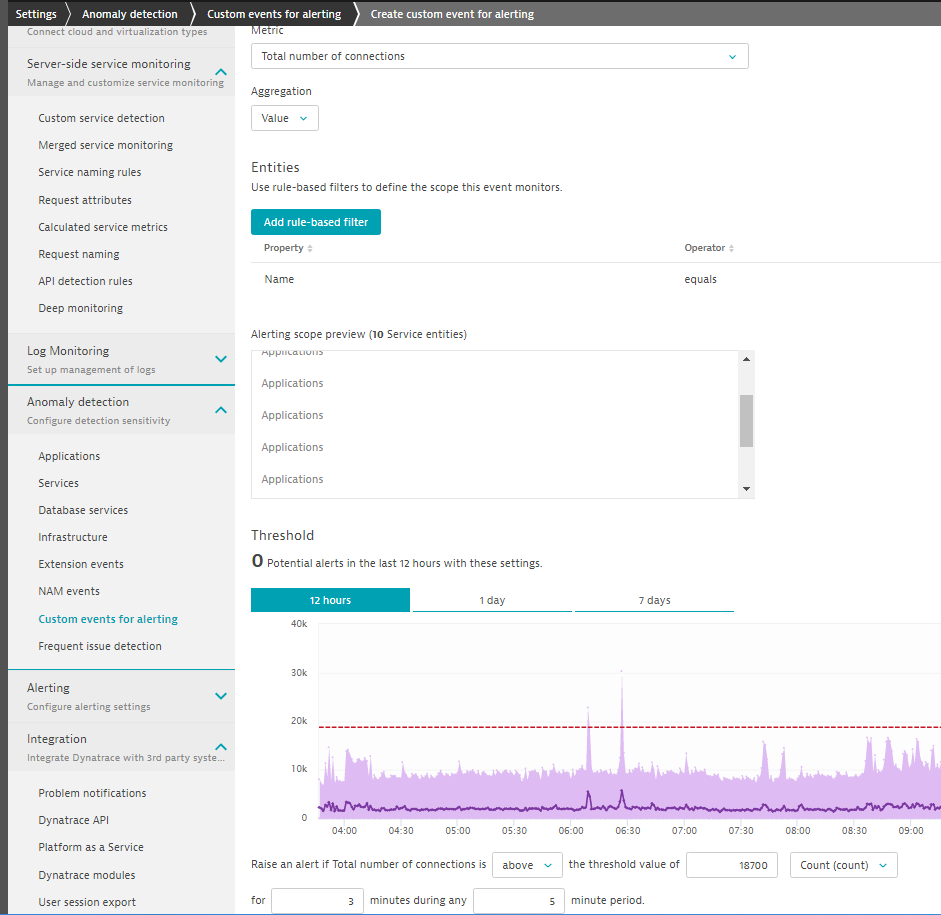Open the Metric dropdown

point(499,57)
